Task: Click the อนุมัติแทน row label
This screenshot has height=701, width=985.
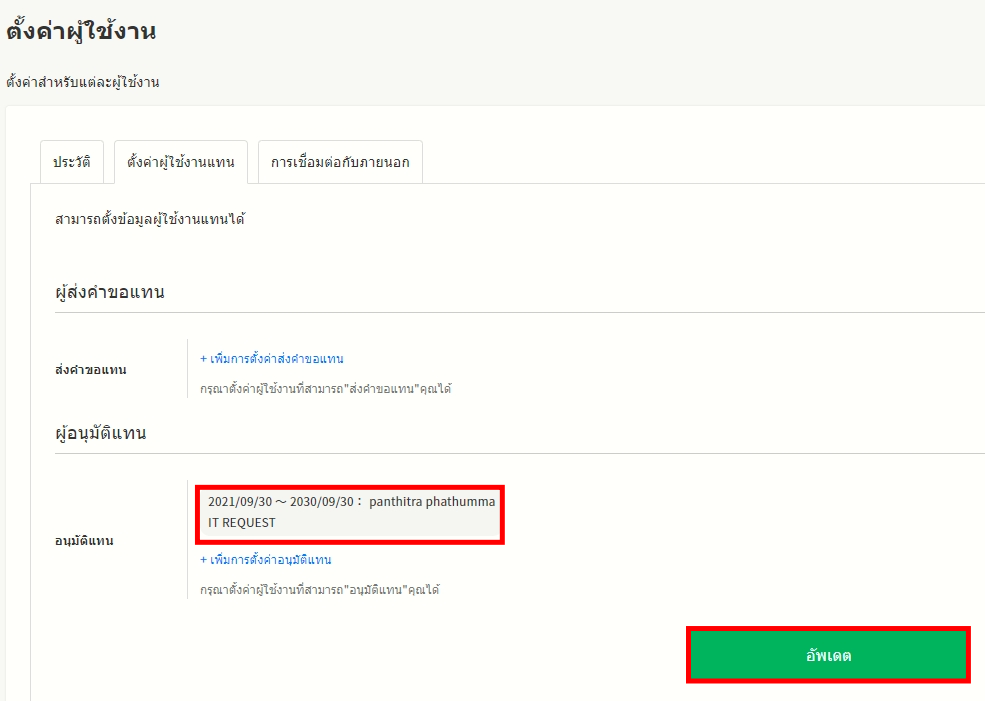Action: (x=84, y=541)
